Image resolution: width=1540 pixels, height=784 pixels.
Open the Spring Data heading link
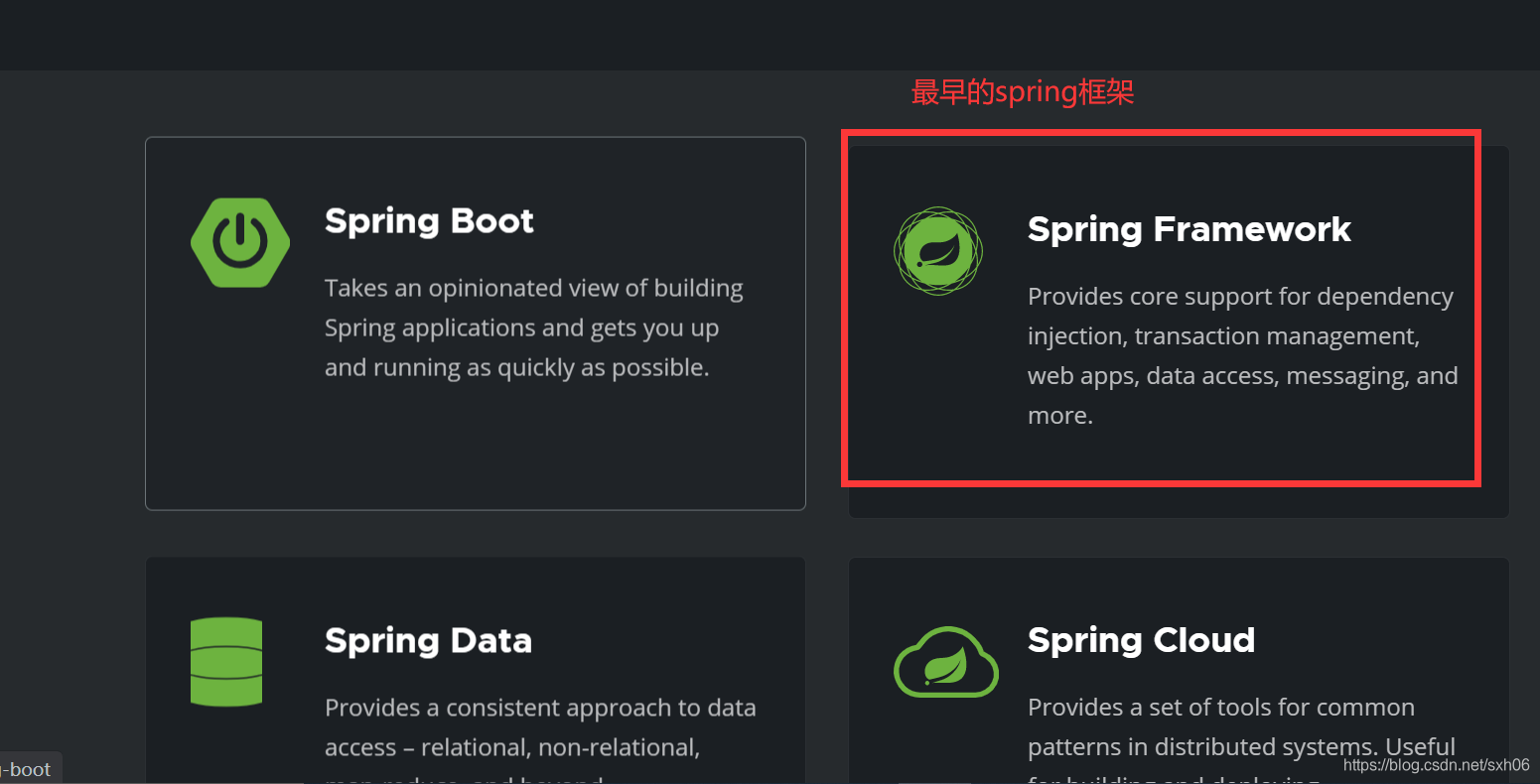[428, 641]
